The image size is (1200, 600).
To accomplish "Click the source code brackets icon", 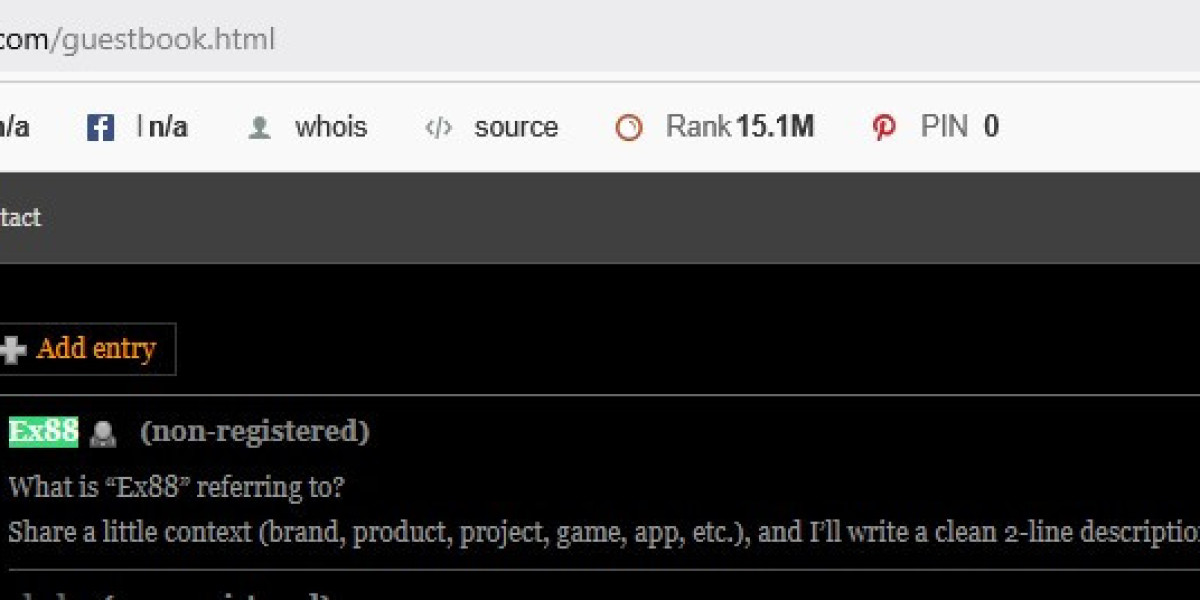I will coord(438,128).
